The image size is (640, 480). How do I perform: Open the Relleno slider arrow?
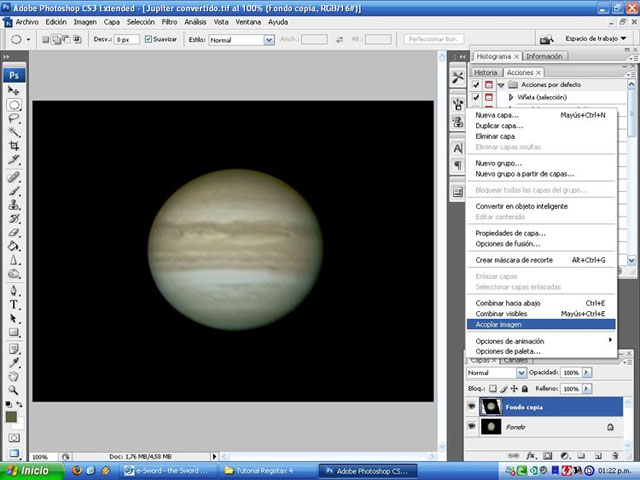click(587, 389)
